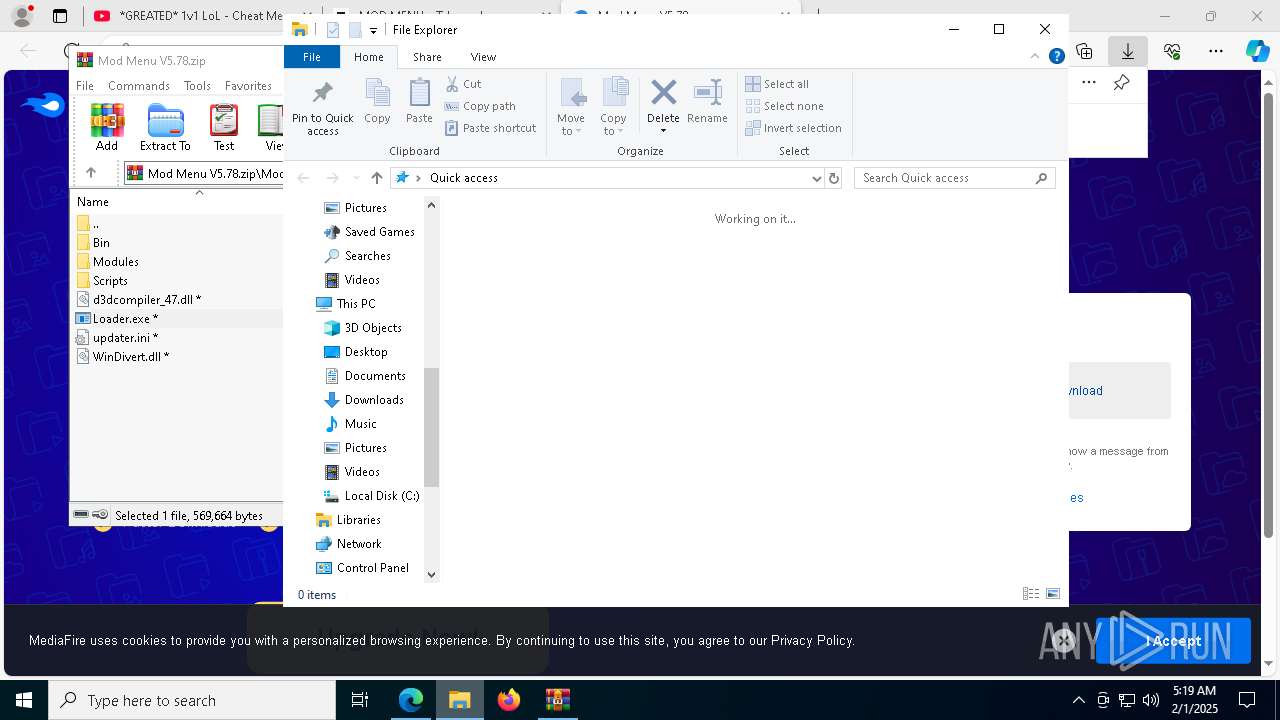Click Select none in ribbon
The width and height of the screenshot is (1280, 720).
click(784, 106)
